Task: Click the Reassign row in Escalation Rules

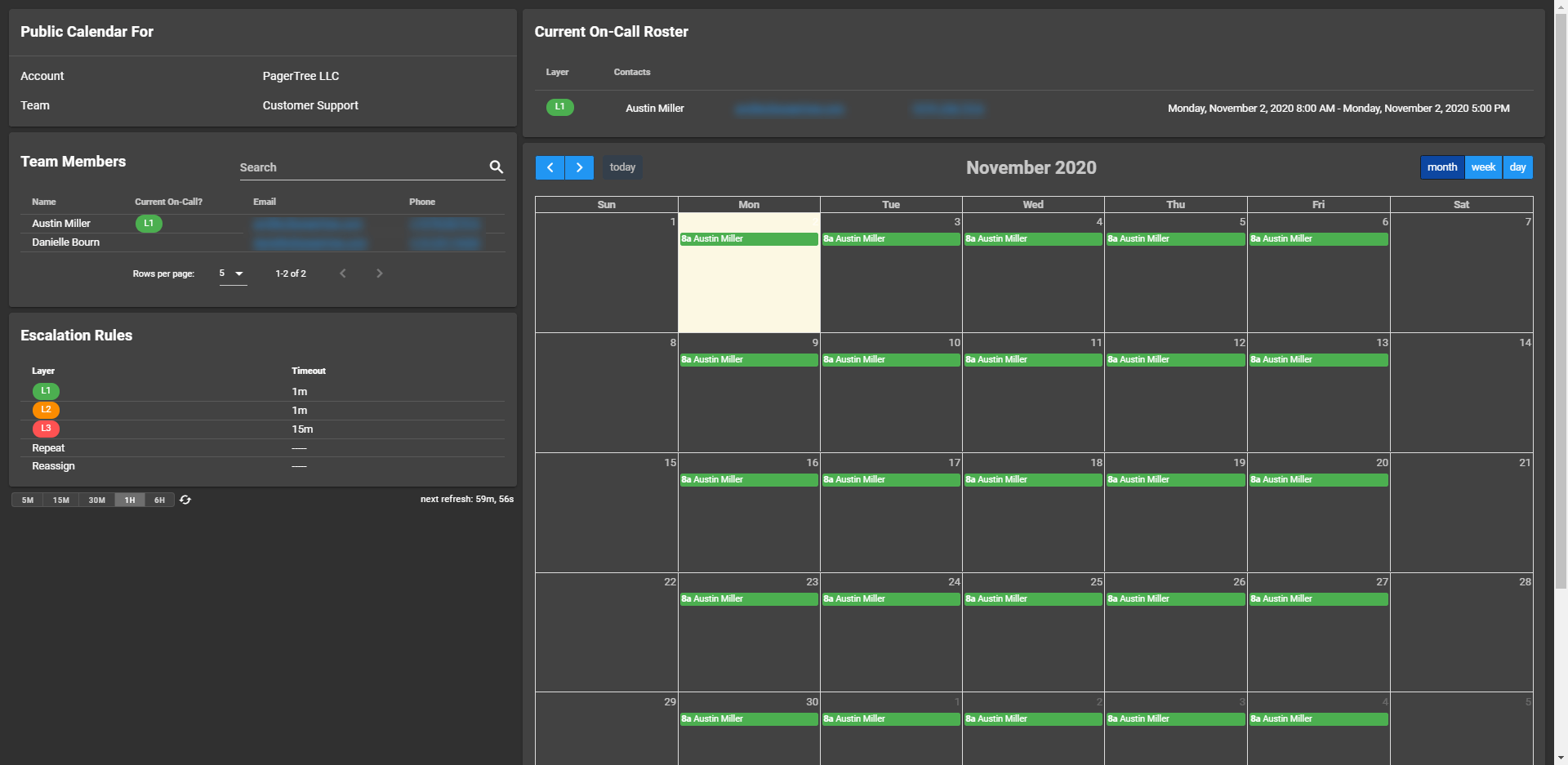Action: tap(262, 466)
